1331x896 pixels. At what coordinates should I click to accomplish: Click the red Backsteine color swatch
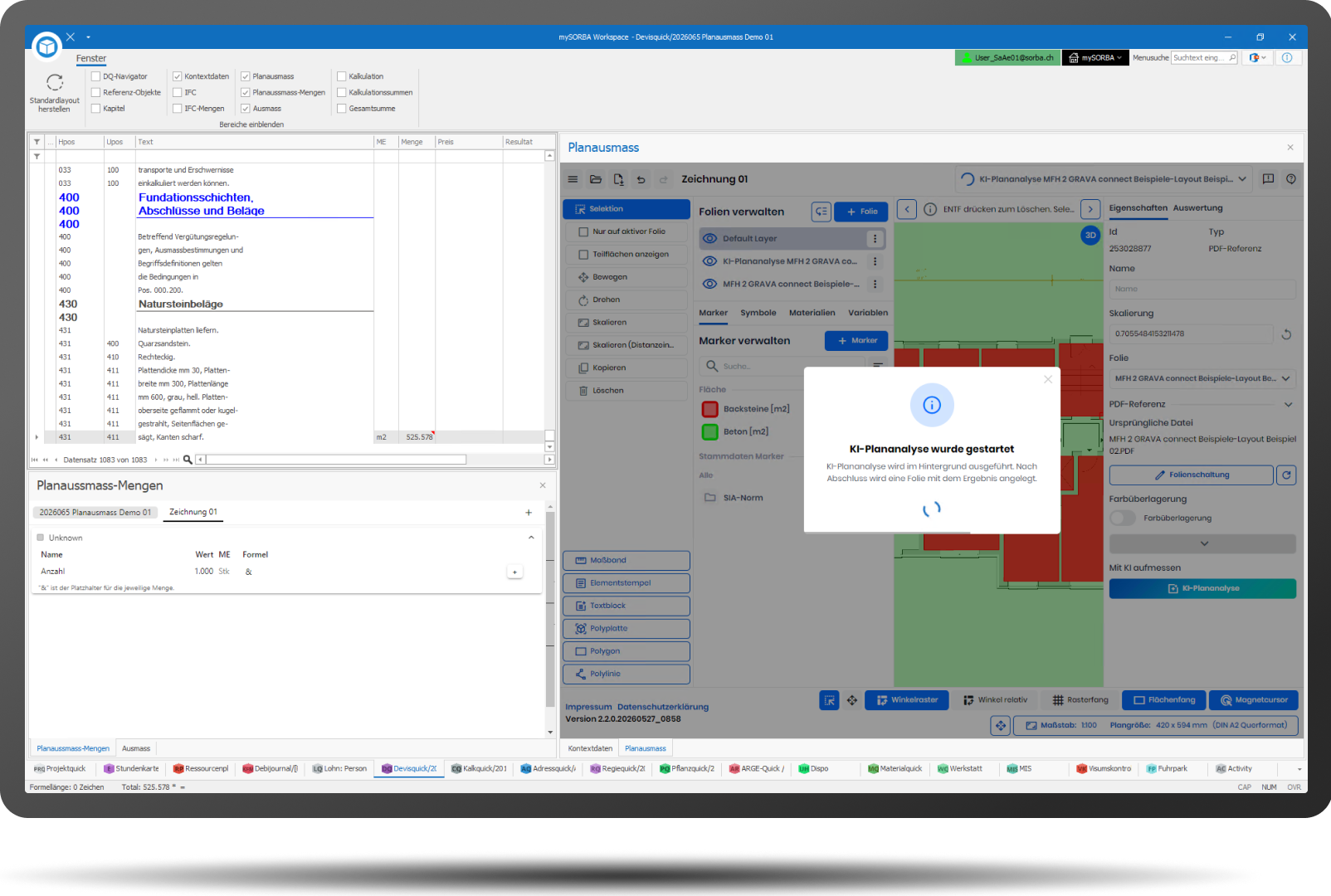coord(710,409)
